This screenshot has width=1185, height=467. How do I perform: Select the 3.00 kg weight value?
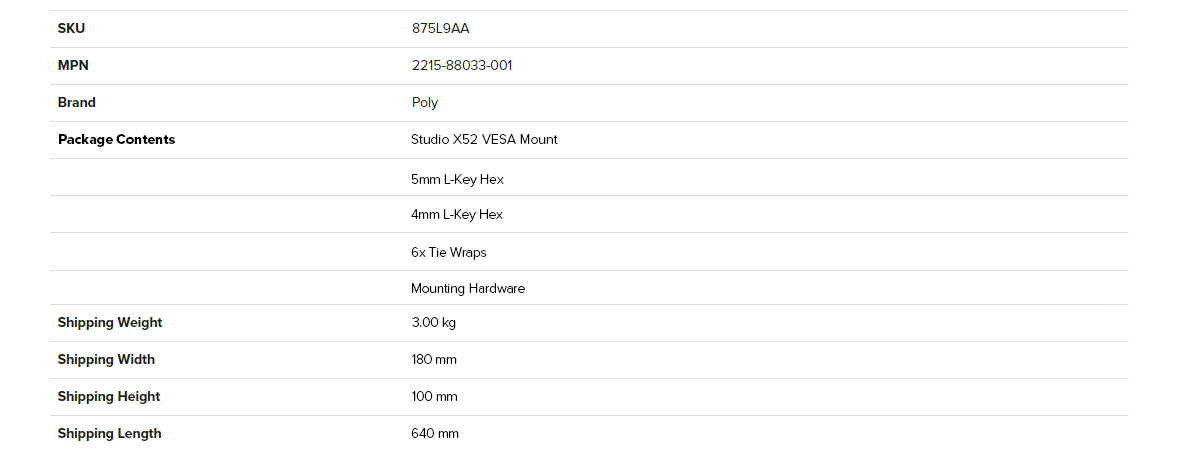coord(434,323)
